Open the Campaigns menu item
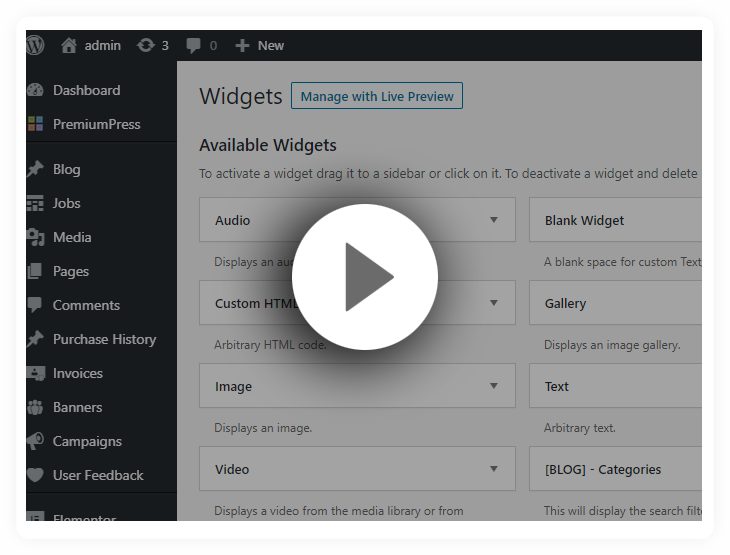Screen dimensions: 730x555 click(x=87, y=441)
